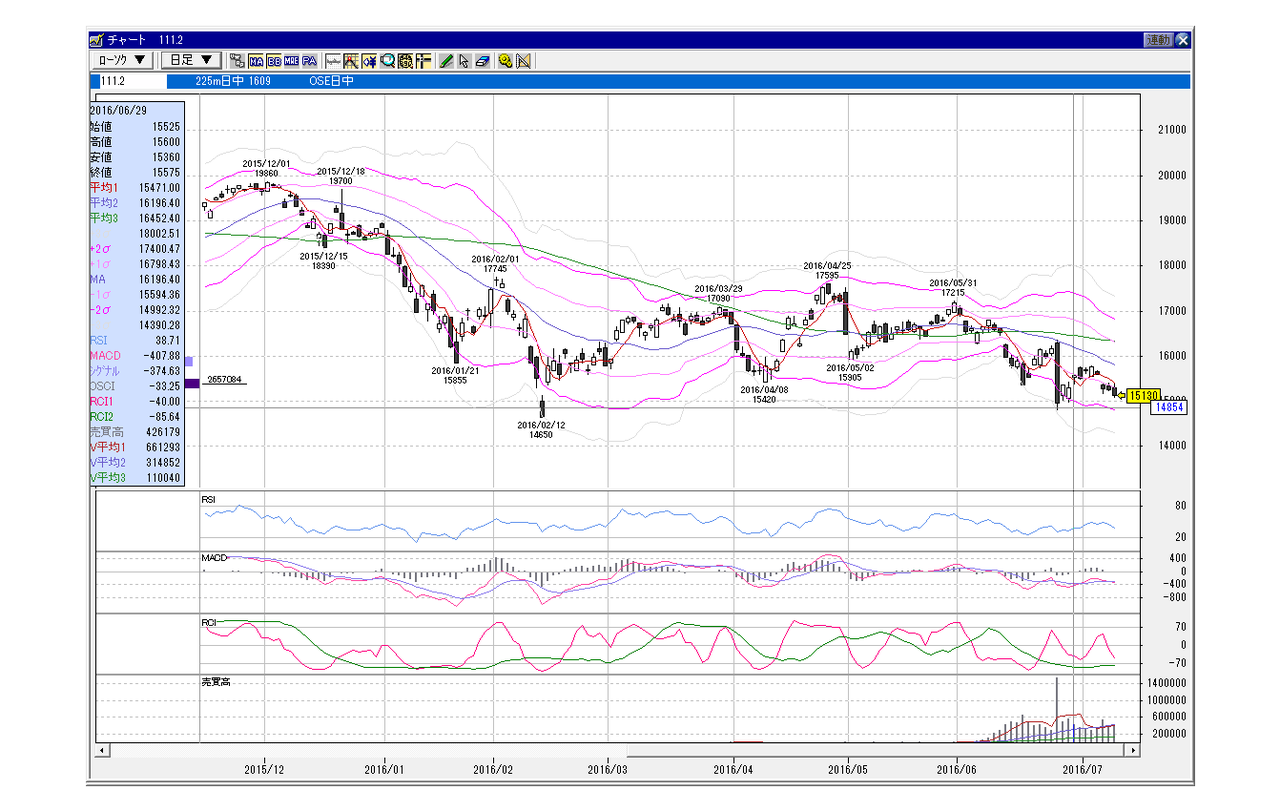Select the arrow pointer tool
1280x811 pixels.
(x=464, y=60)
